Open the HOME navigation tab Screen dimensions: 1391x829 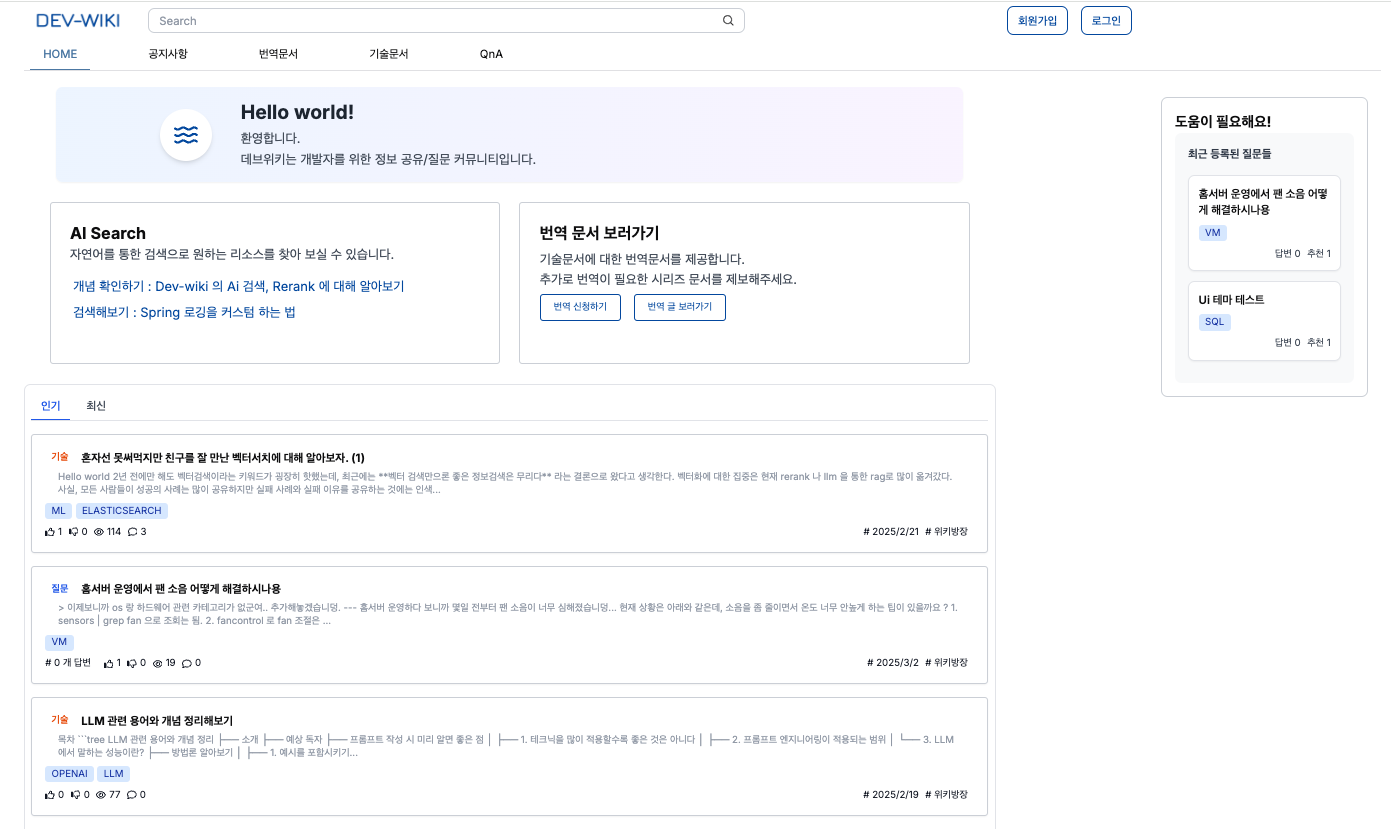[x=60, y=54]
